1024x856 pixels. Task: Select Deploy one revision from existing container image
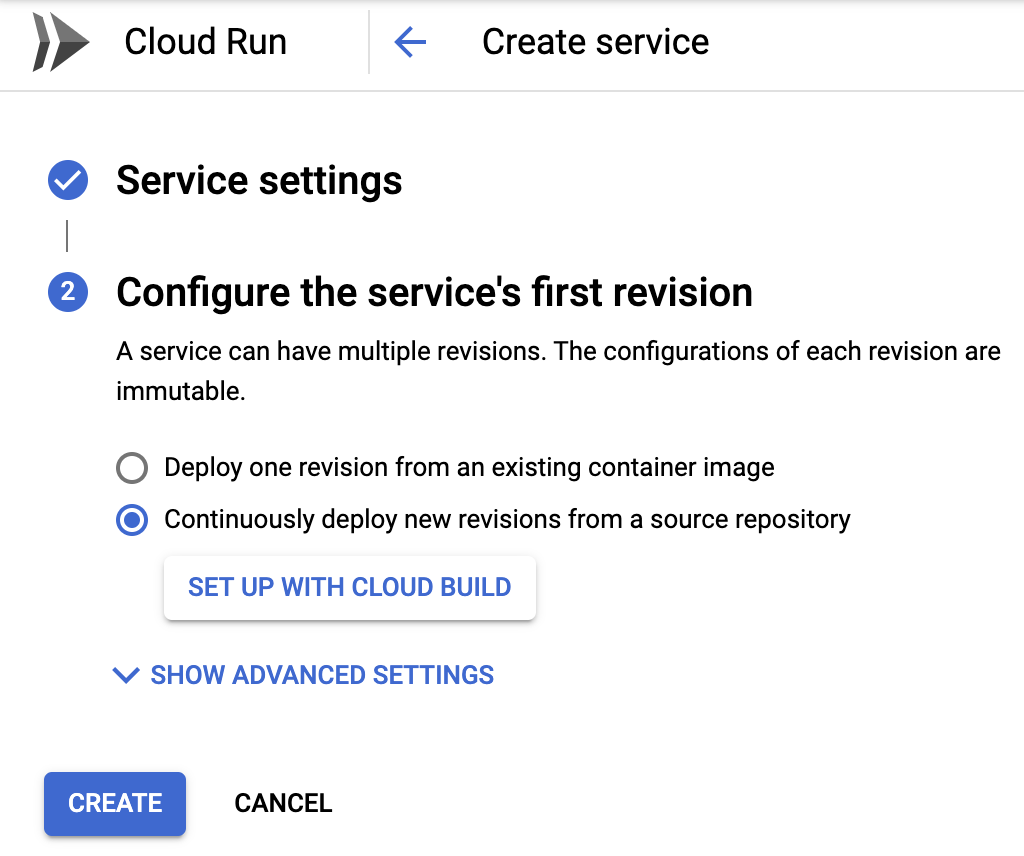tap(132, 468)
